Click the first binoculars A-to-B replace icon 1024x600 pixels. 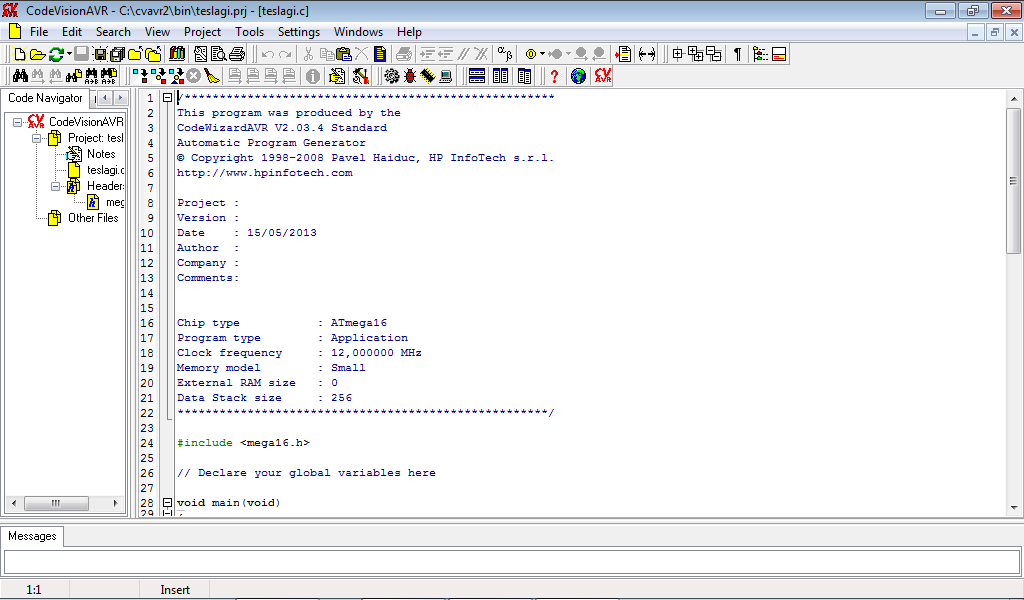pyautogui.click(x=91, y=76)
